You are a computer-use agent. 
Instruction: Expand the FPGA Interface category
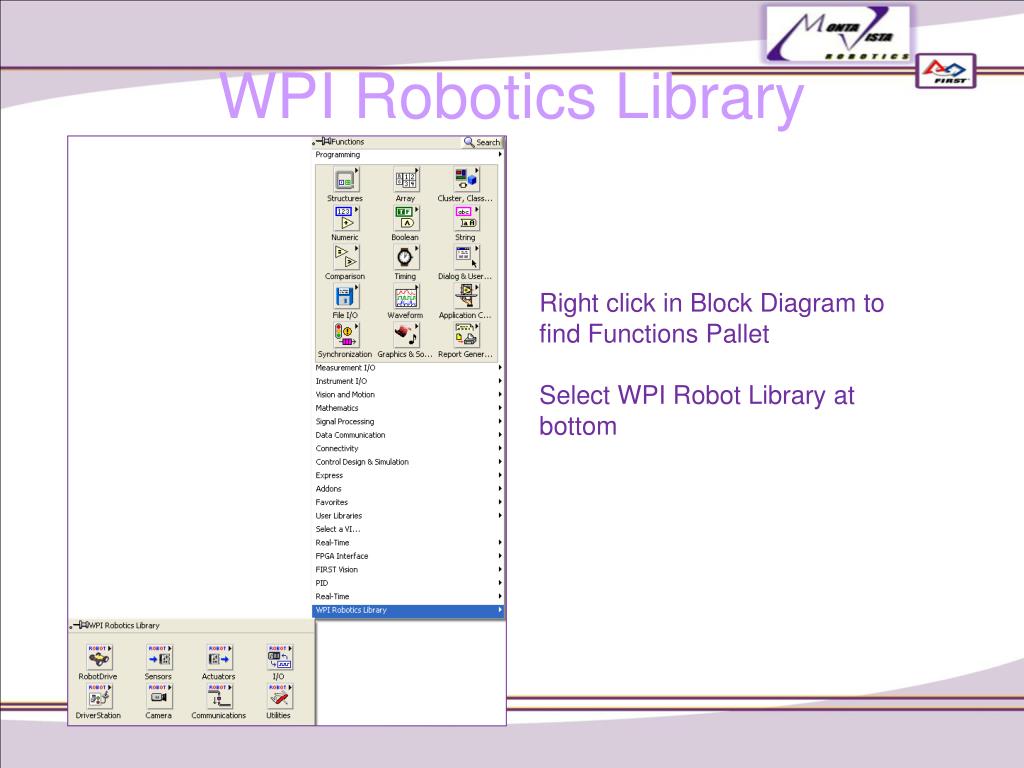tap(409, 556)
